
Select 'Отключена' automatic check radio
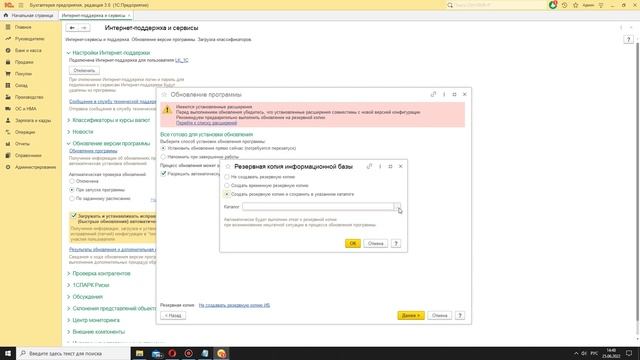(72, 181)
